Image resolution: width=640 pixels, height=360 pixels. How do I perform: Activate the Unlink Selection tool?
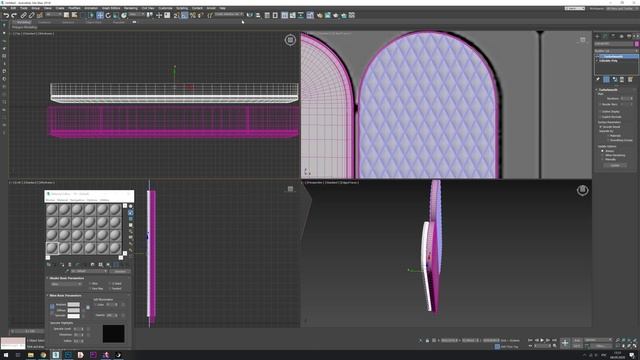[x=31, y=15]
